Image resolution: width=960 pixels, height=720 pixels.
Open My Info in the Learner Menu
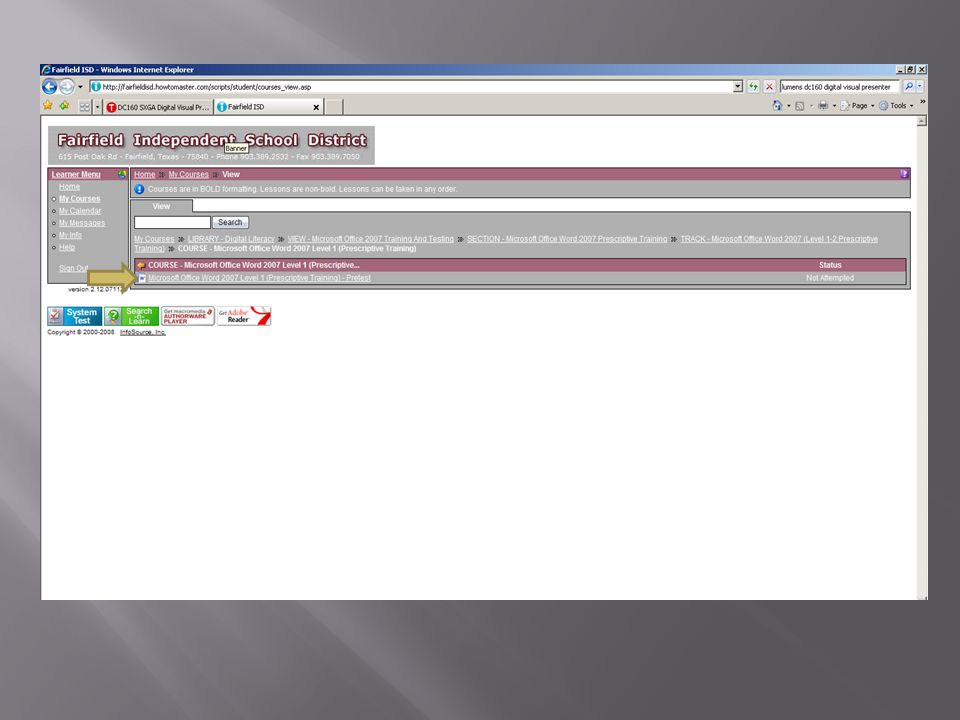70,235
